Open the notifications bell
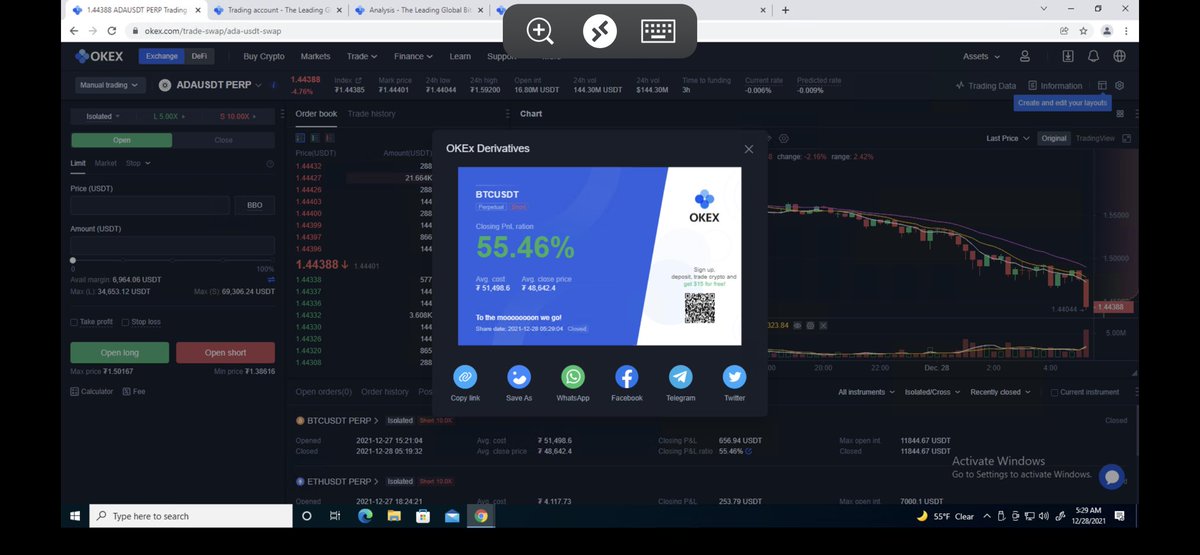Viewport: 1200px width, 555px height. coord(1094,56)
